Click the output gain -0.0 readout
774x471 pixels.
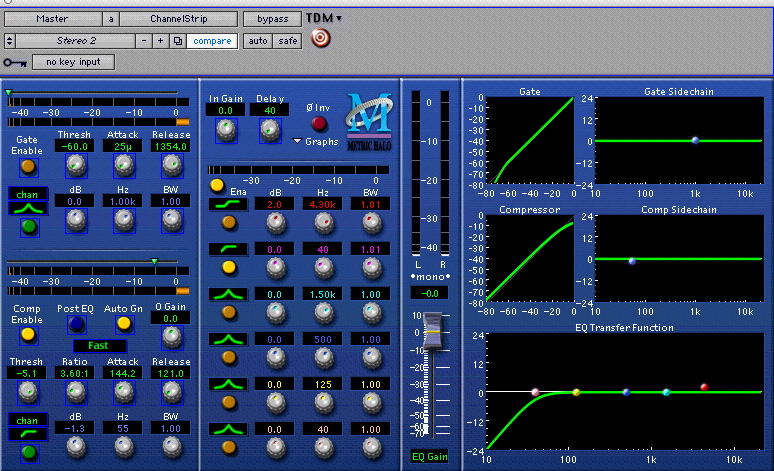429,293
